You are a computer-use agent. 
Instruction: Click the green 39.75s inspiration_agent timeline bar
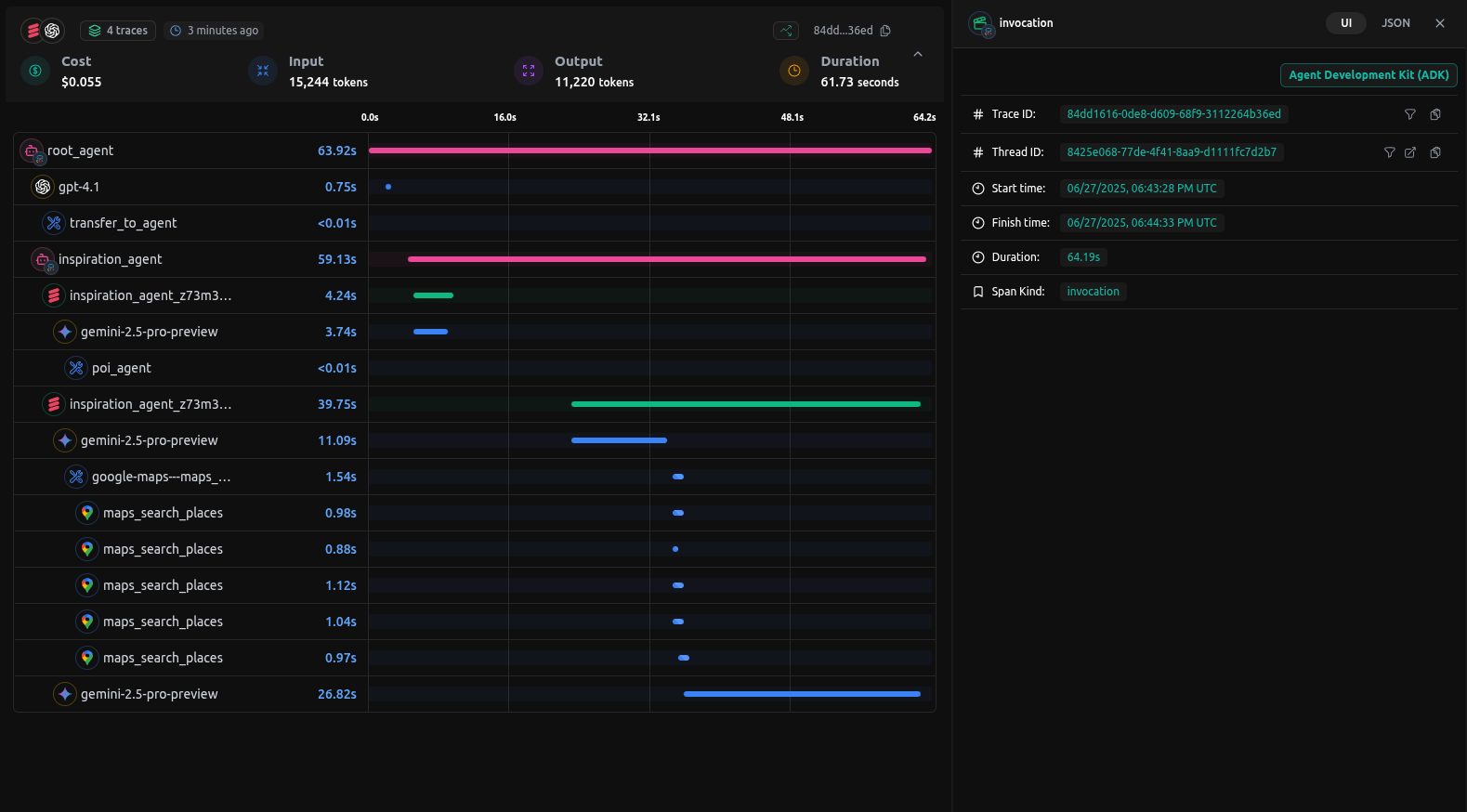click(x=745, y=404)
